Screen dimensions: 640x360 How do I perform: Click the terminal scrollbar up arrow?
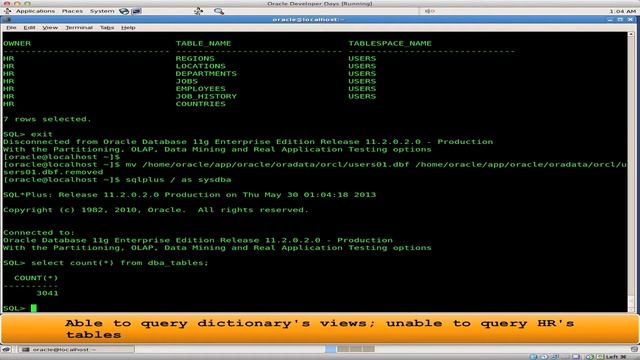631,35
